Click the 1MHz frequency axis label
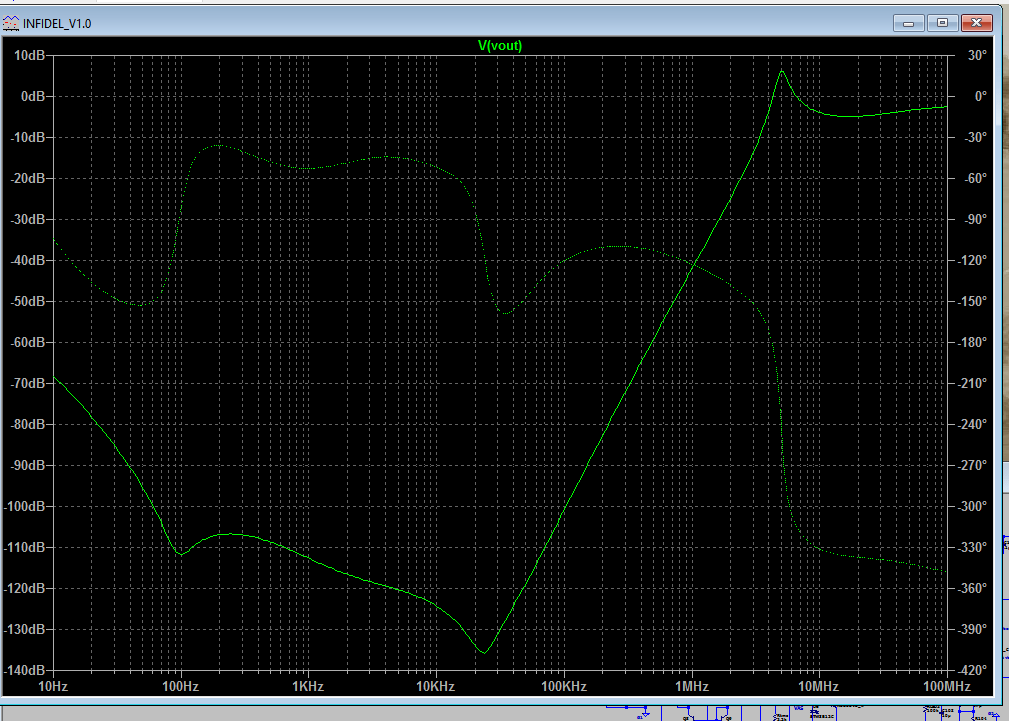The width and height of the screenshot is (1009, 721). [692, 686]
